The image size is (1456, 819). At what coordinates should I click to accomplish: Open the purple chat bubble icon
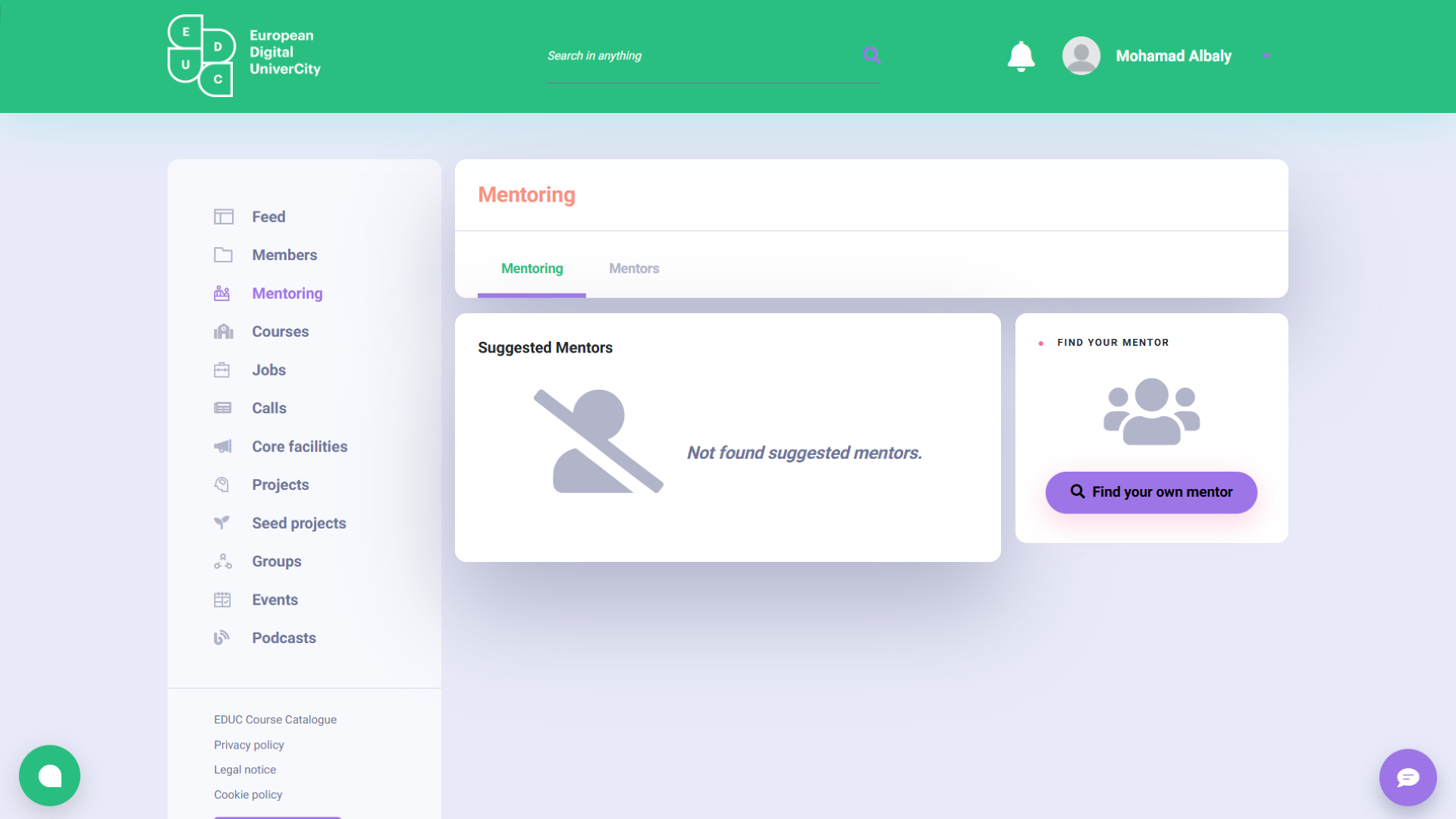(1407, 777)
